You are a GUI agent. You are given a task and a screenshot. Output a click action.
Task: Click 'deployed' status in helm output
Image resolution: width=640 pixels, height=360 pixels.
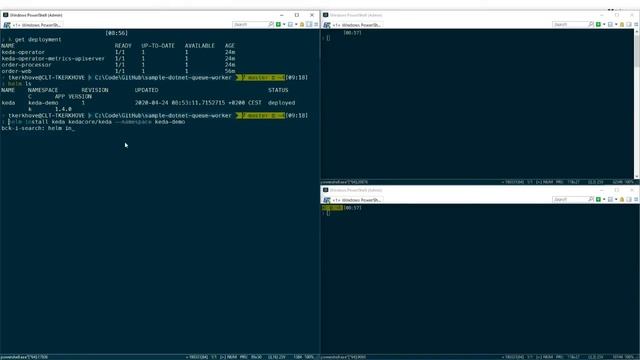(x=282, y=103)
